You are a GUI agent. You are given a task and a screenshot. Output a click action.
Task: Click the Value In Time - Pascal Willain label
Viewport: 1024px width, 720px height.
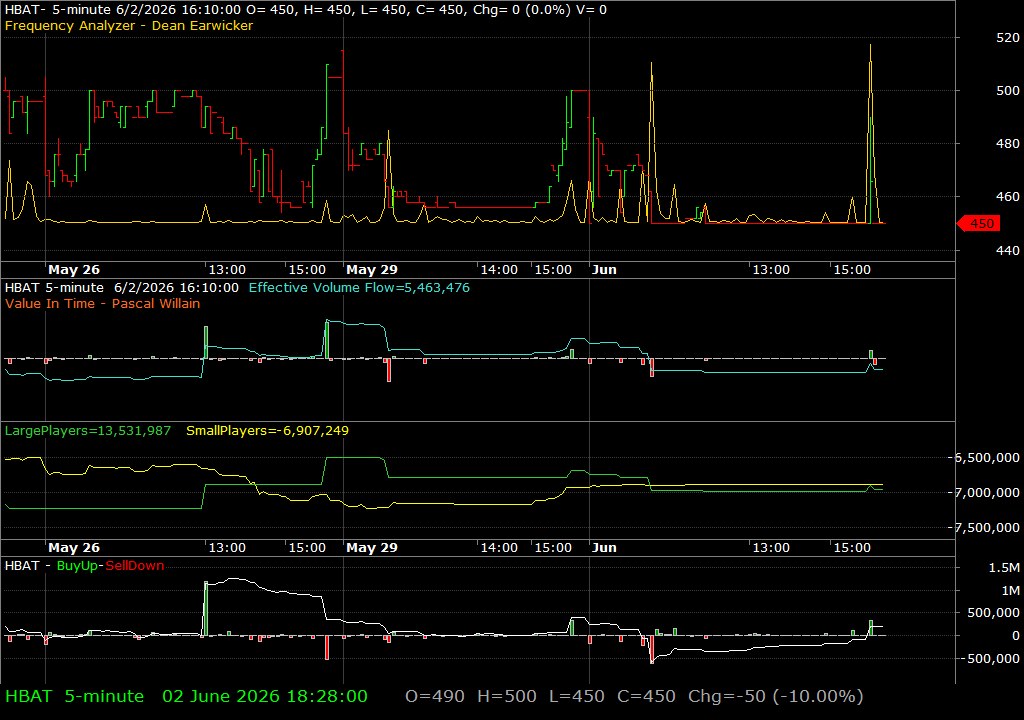click(x=103, y=303)
